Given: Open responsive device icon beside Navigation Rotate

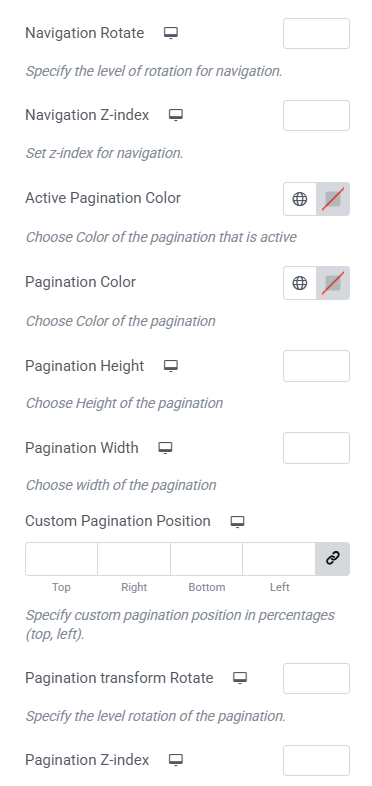Looking at the screenshot, I should point(171,33).
